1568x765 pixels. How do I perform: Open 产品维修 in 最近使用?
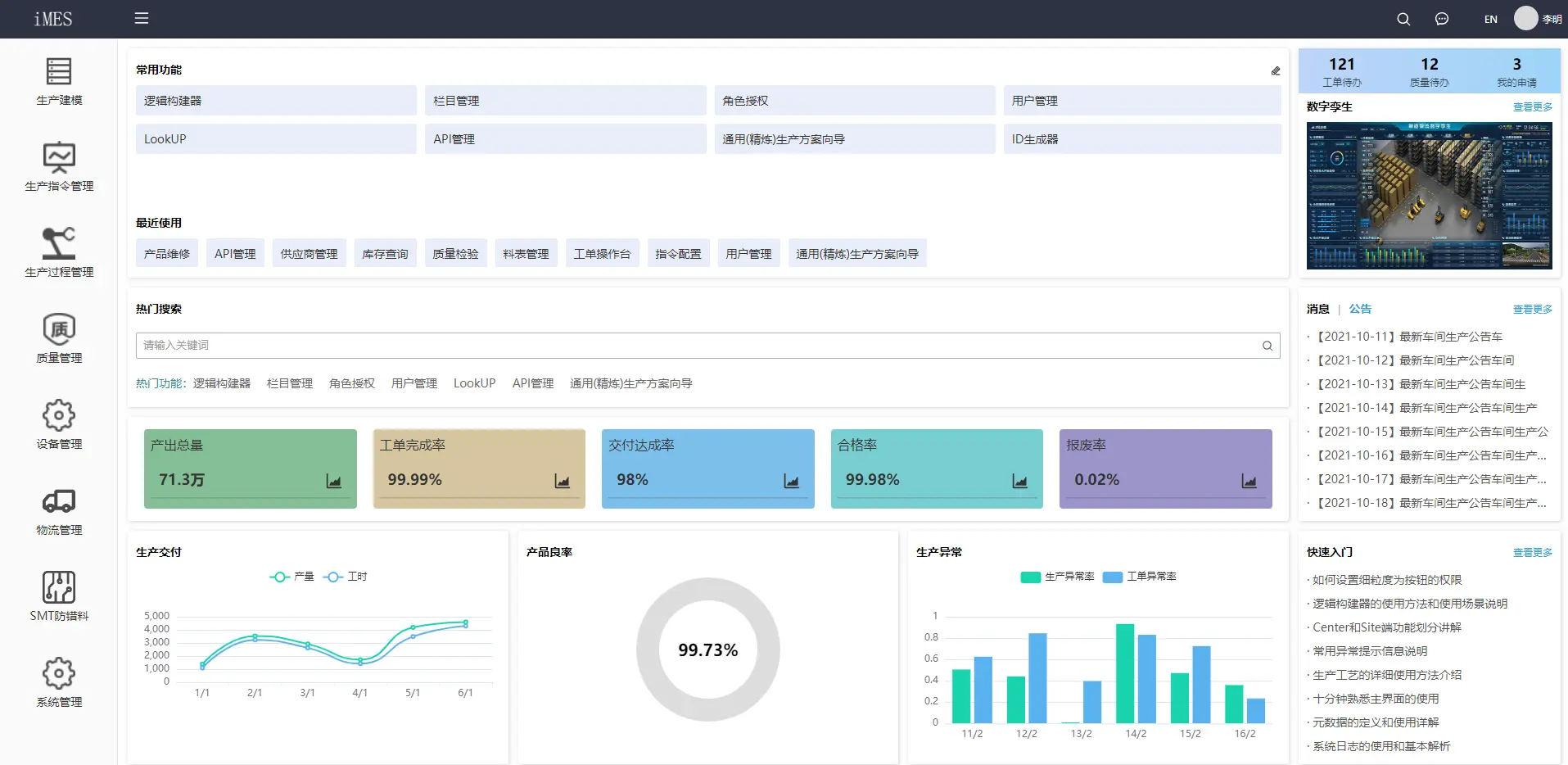point(167,254)
